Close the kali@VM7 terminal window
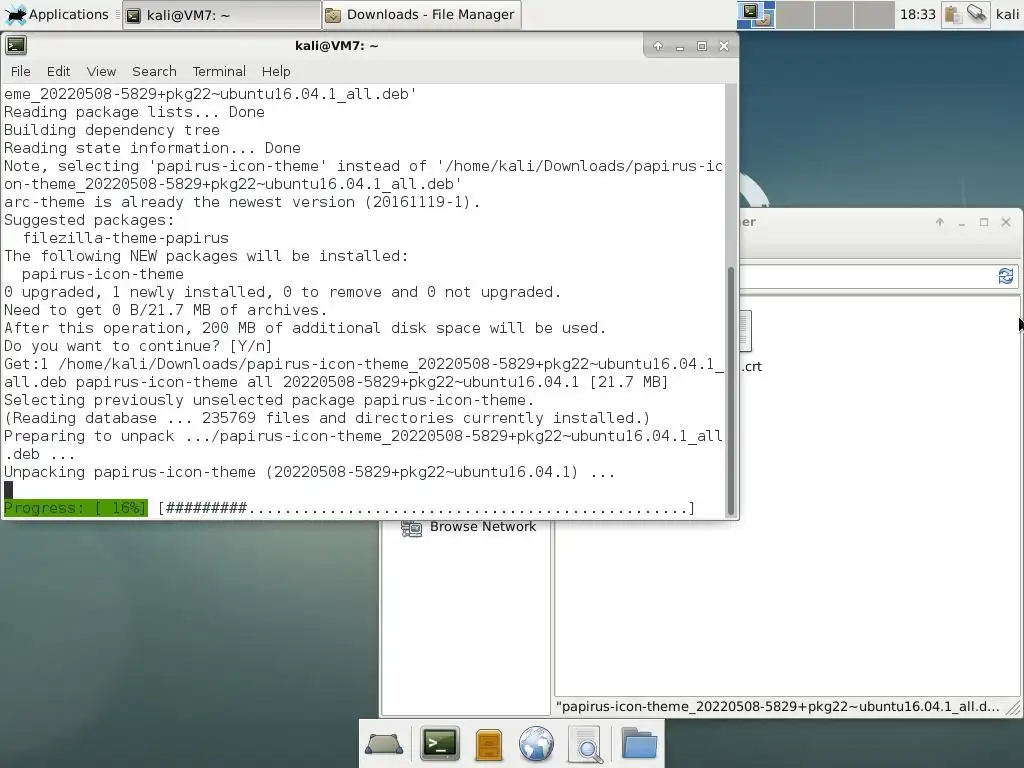 (724, 46)
